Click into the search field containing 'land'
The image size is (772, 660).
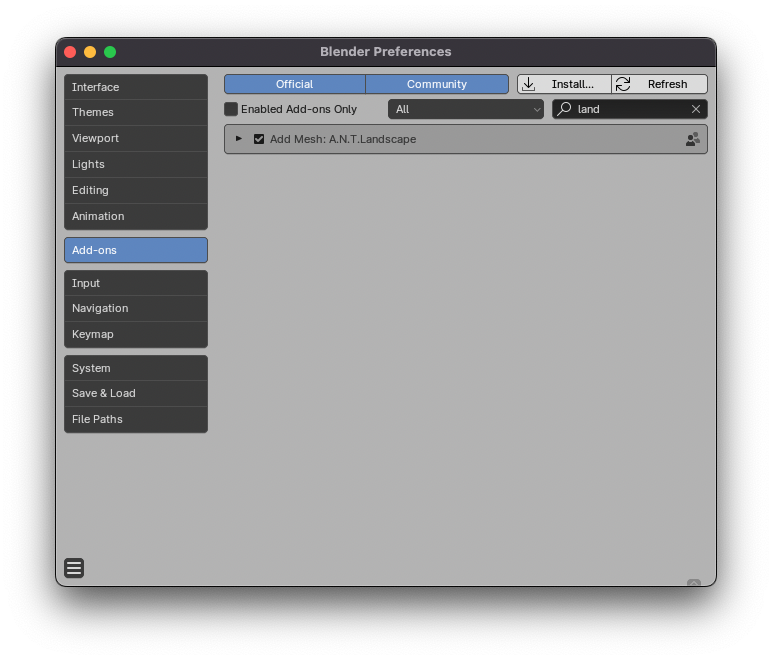630,109
